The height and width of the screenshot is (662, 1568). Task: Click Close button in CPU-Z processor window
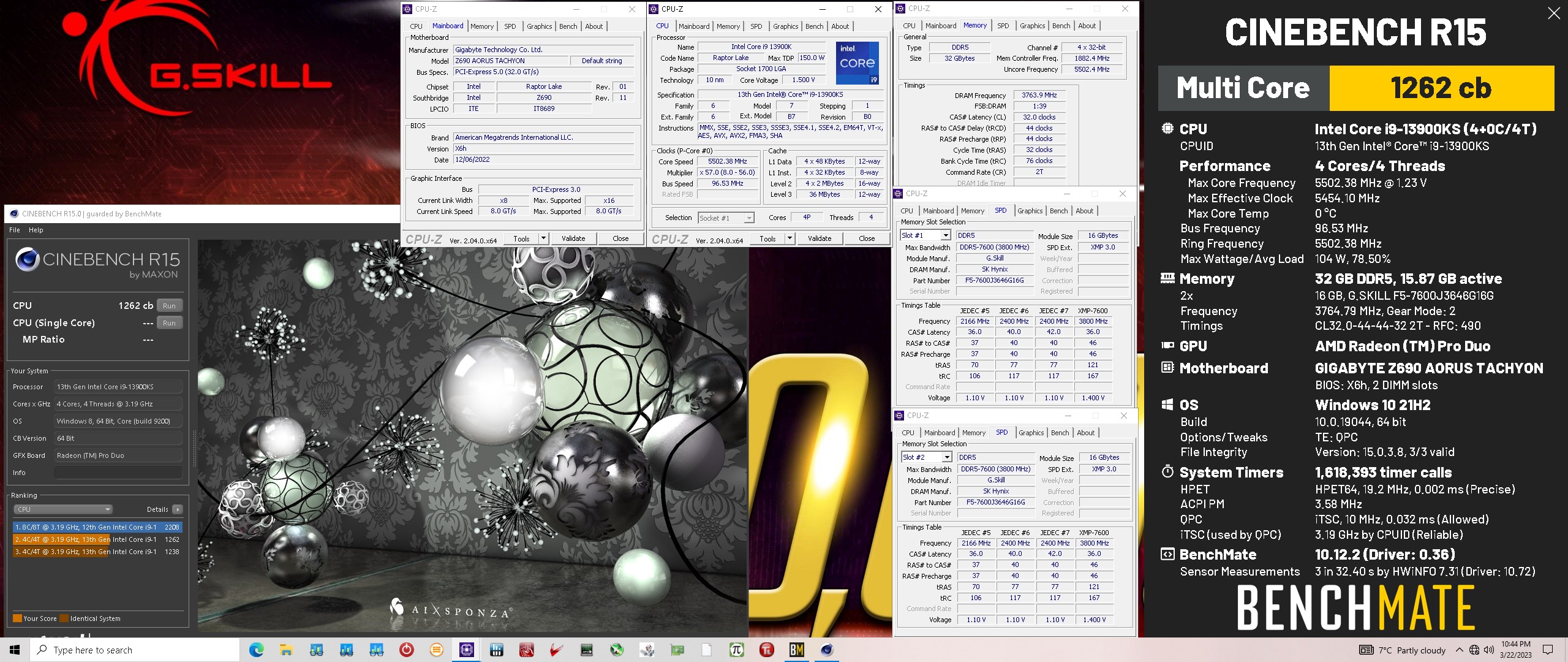point(867,238)
